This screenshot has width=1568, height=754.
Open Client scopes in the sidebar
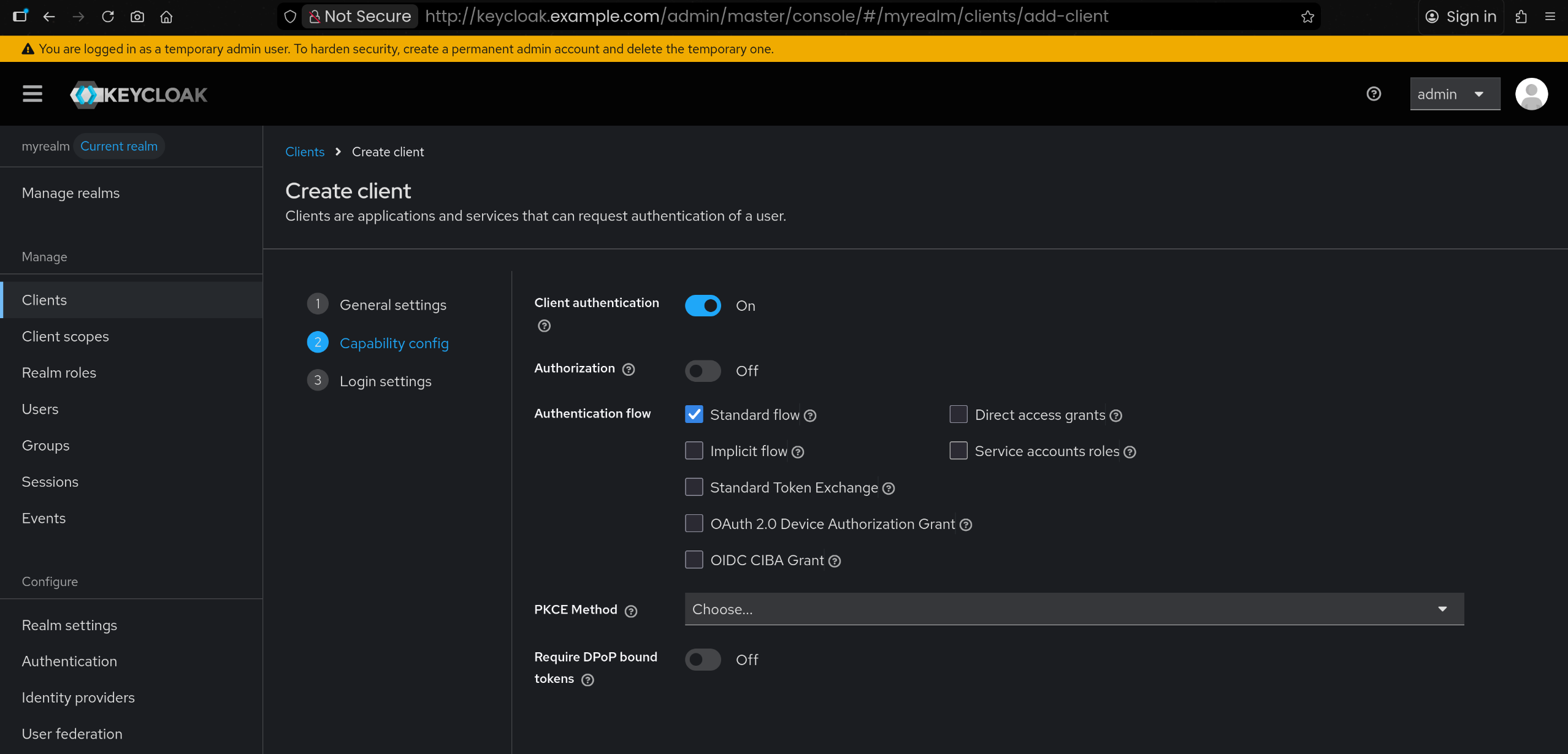click(65, 337)
